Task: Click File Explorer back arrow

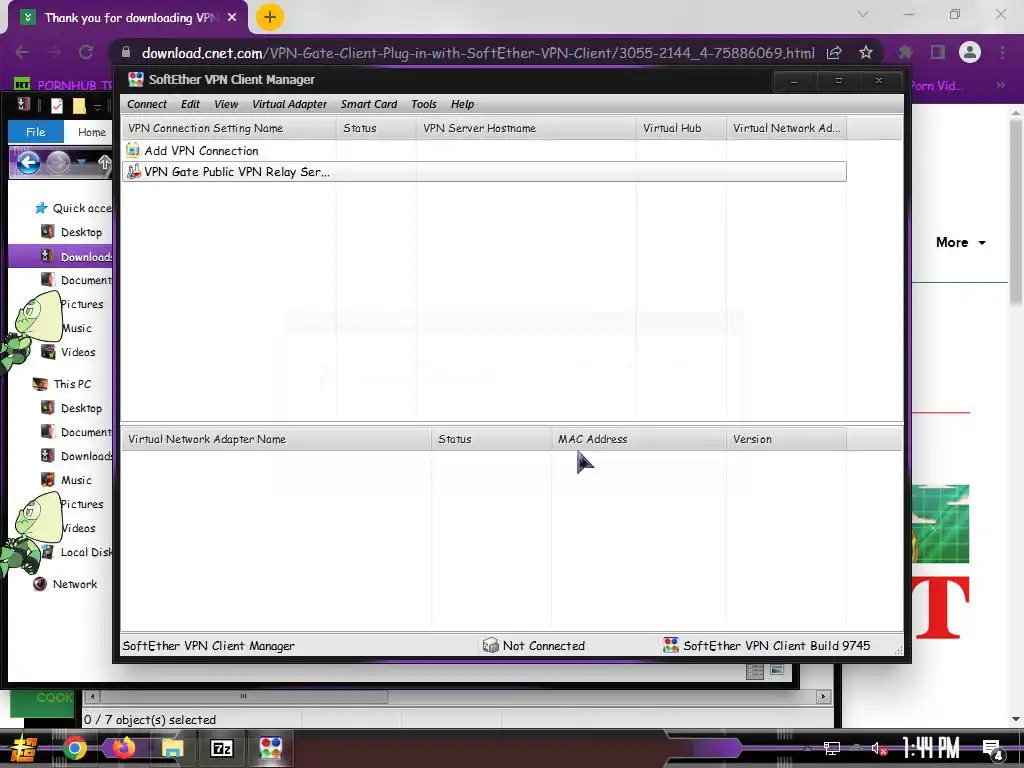Action: pyautogui.click(x=28, y=163)
